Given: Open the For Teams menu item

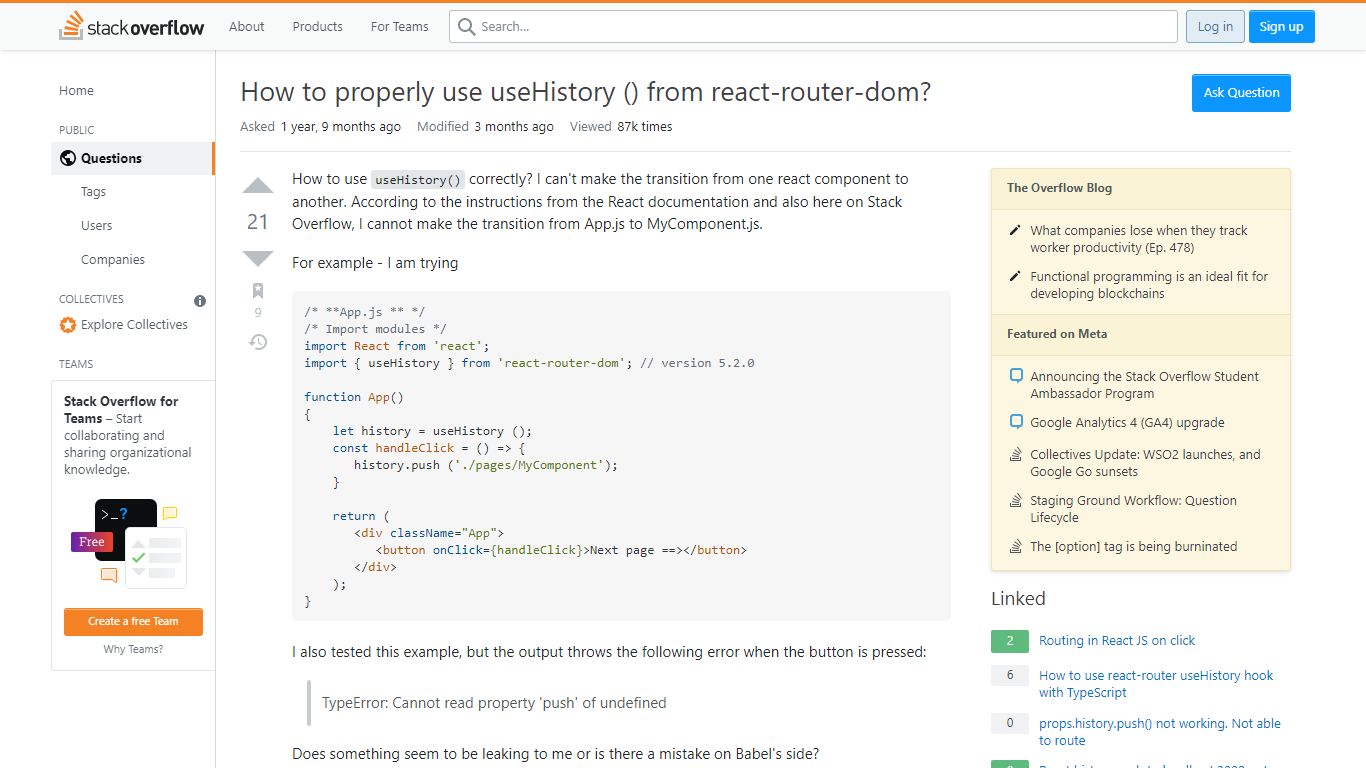Looking at the screenshot, I should 400,27.
